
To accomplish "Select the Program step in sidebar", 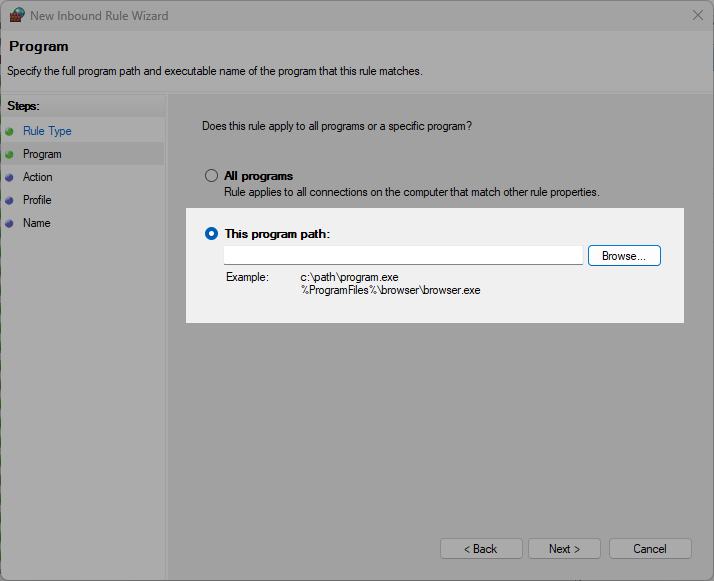I will tap(42, 154).
